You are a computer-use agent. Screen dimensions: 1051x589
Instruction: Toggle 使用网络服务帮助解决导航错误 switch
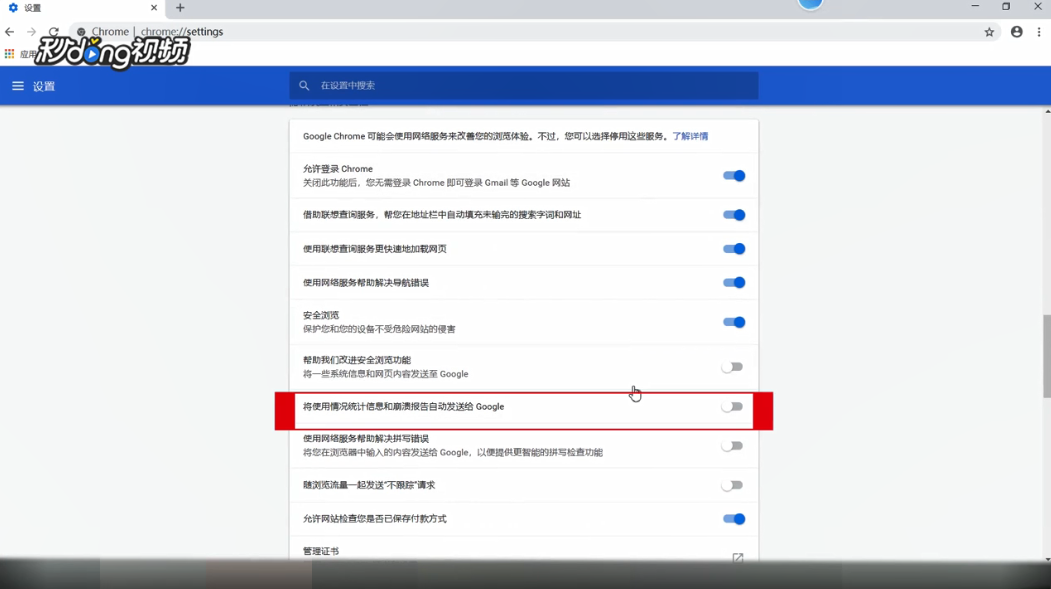733,283
